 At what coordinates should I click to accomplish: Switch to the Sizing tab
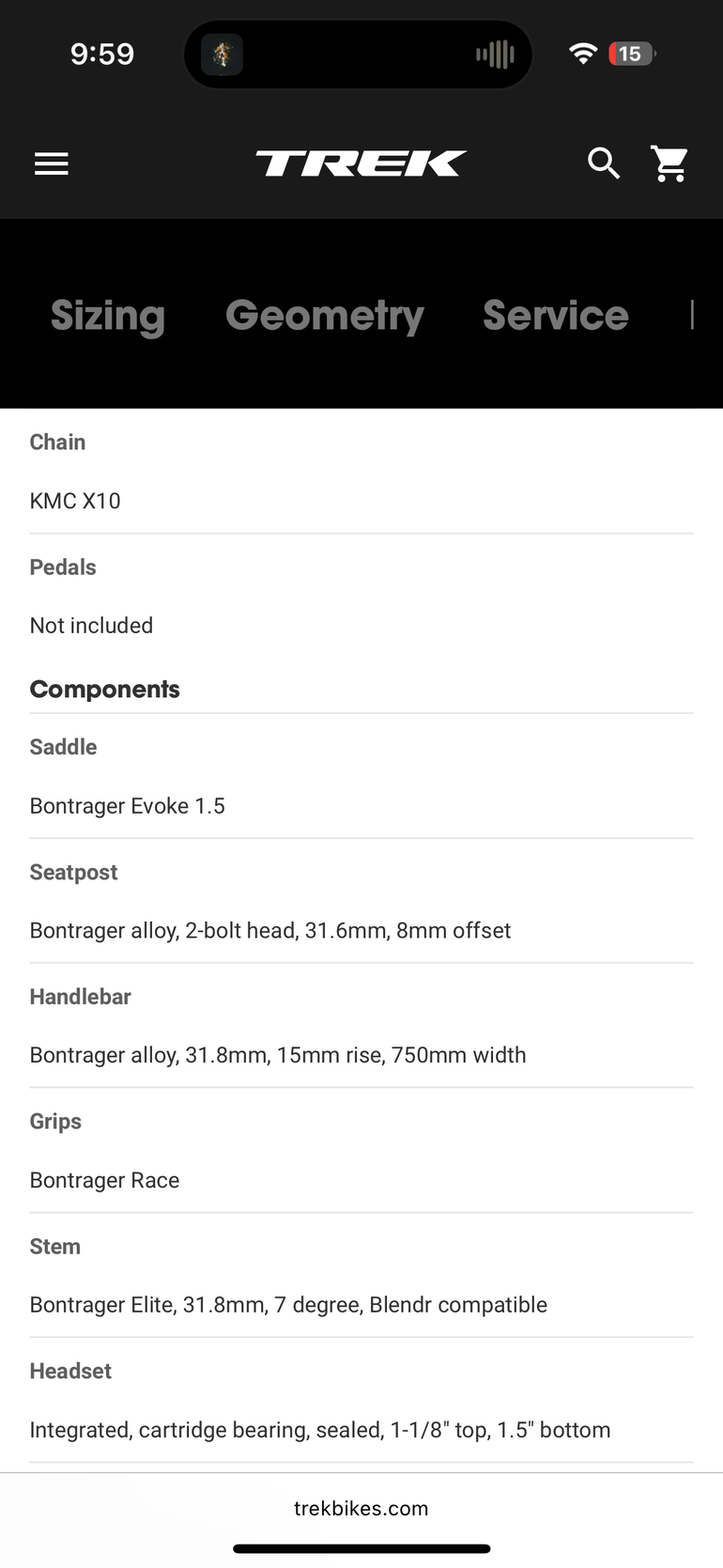pos(108,315)
